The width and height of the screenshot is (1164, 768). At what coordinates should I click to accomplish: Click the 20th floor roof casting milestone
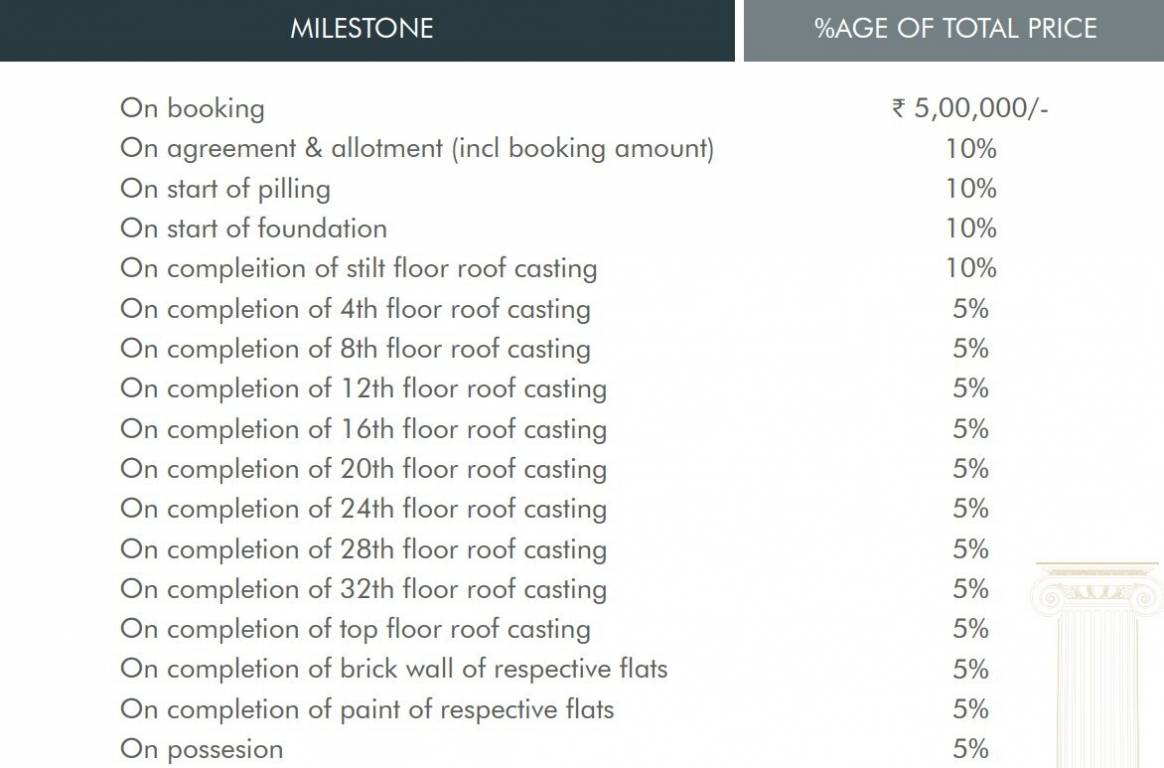[363, 468]
